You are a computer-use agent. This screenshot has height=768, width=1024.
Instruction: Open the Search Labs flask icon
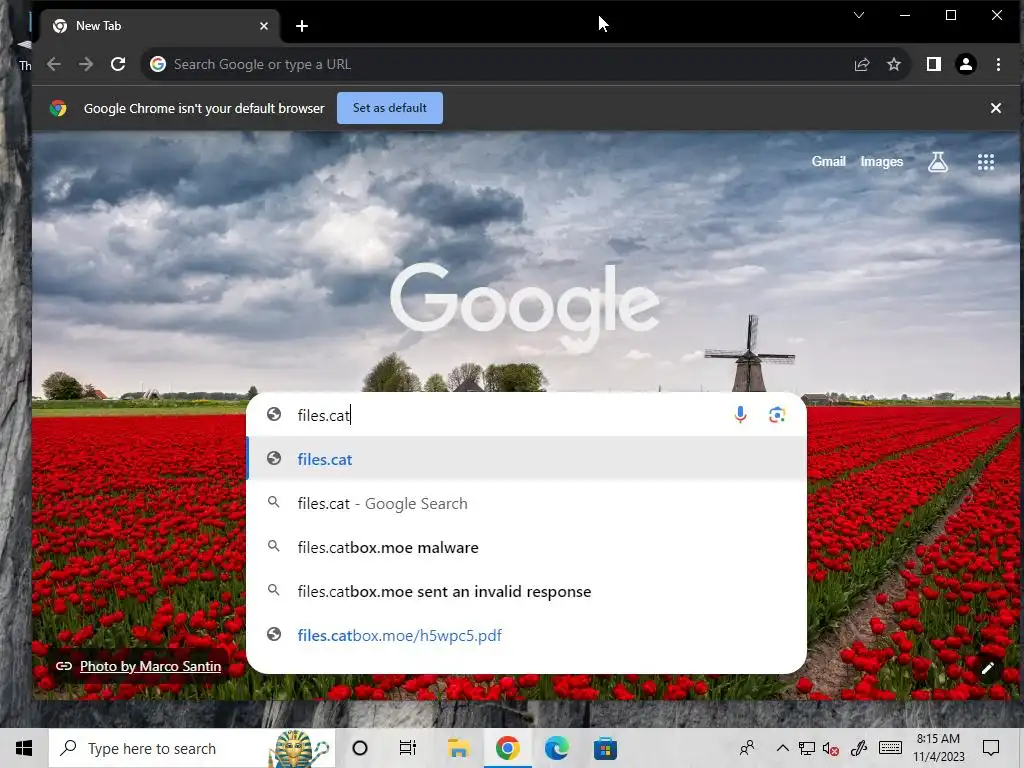tap(938, 161)
